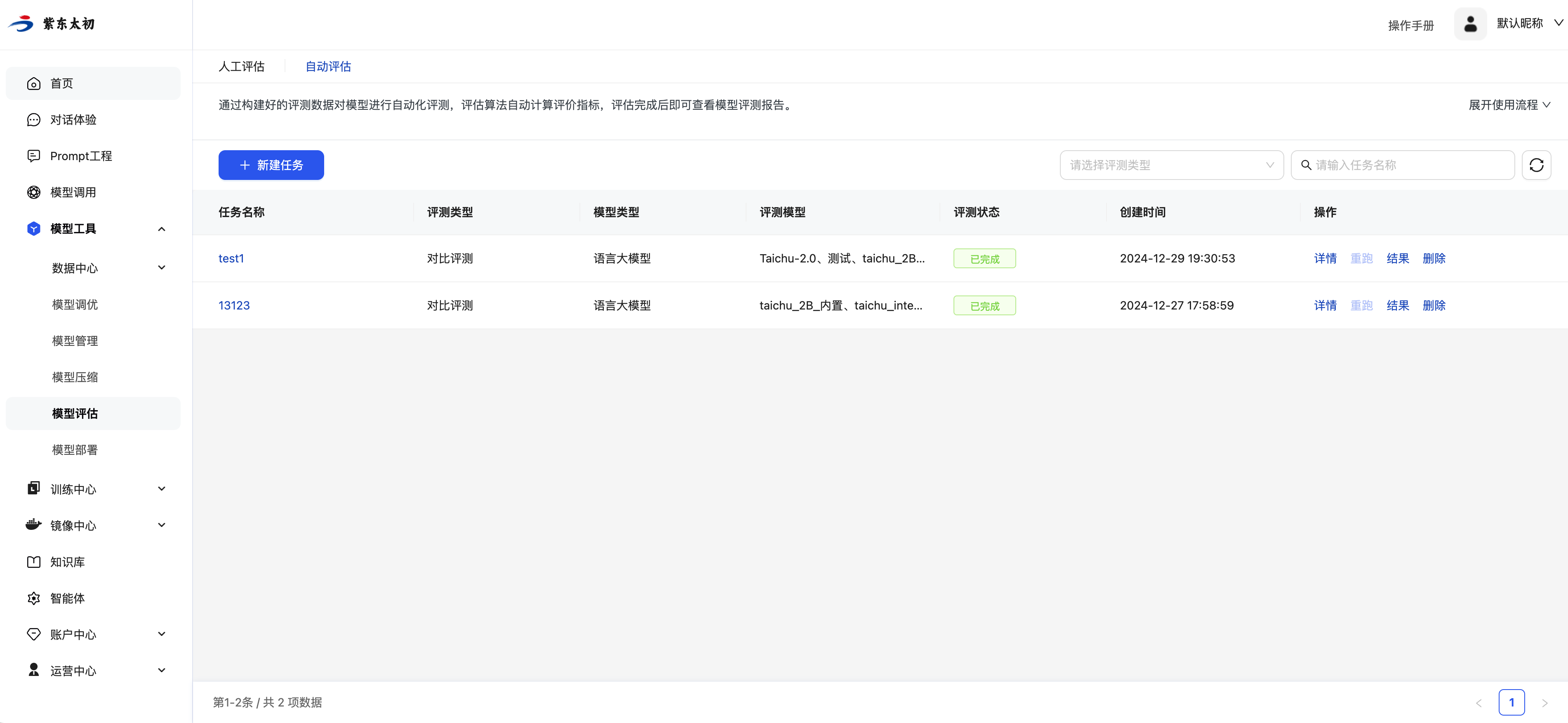The image size is (1568, 723).
Task: Select the 自动评估 tab
Action: click(x=328, y=66)
